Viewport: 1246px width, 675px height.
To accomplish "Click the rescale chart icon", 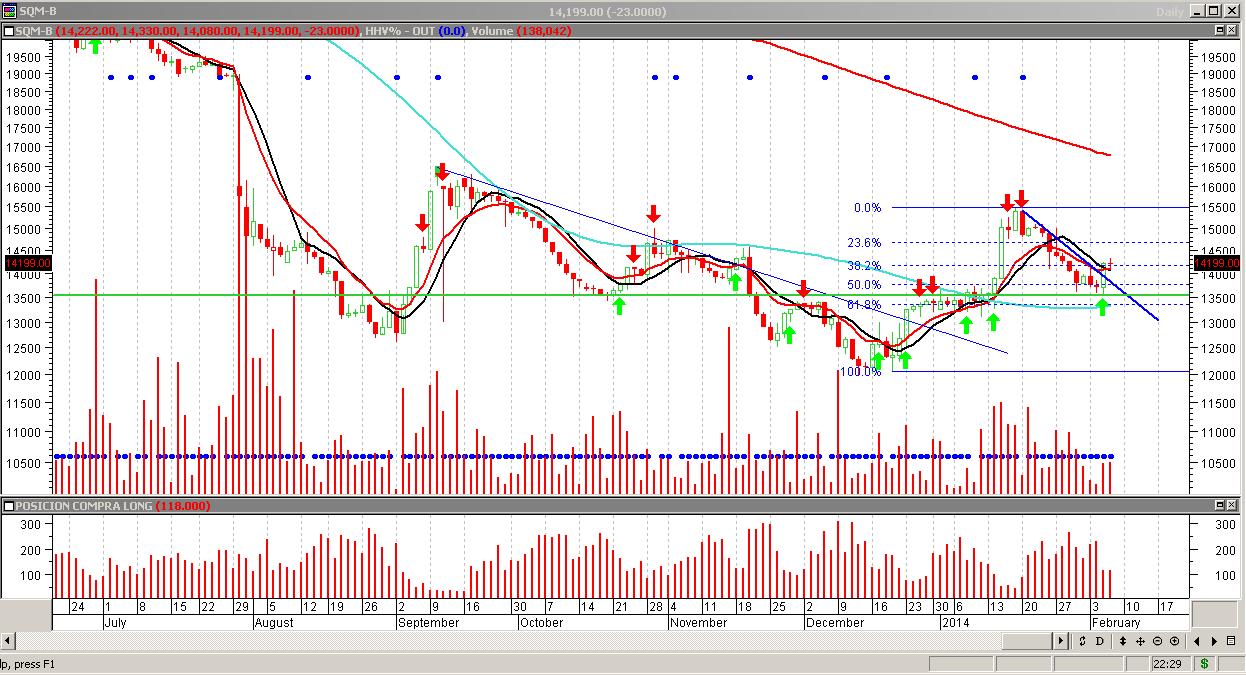I will (1081, 641).
